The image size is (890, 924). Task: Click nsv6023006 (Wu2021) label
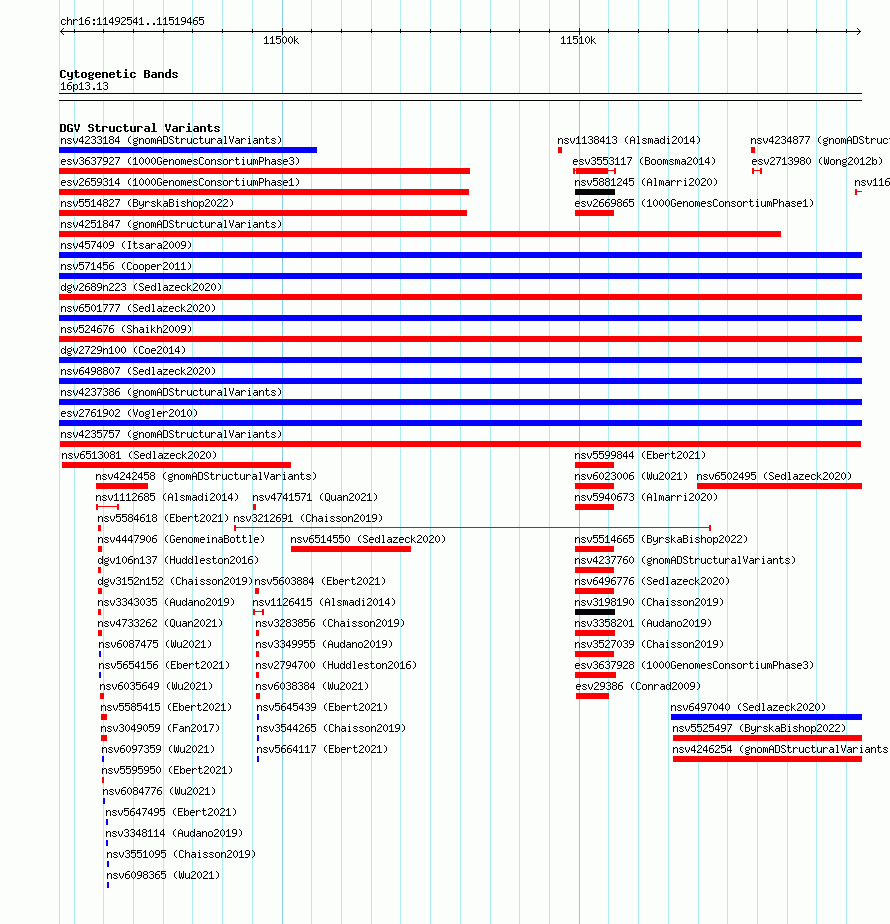pyautogui.click(x=631, y=476)
